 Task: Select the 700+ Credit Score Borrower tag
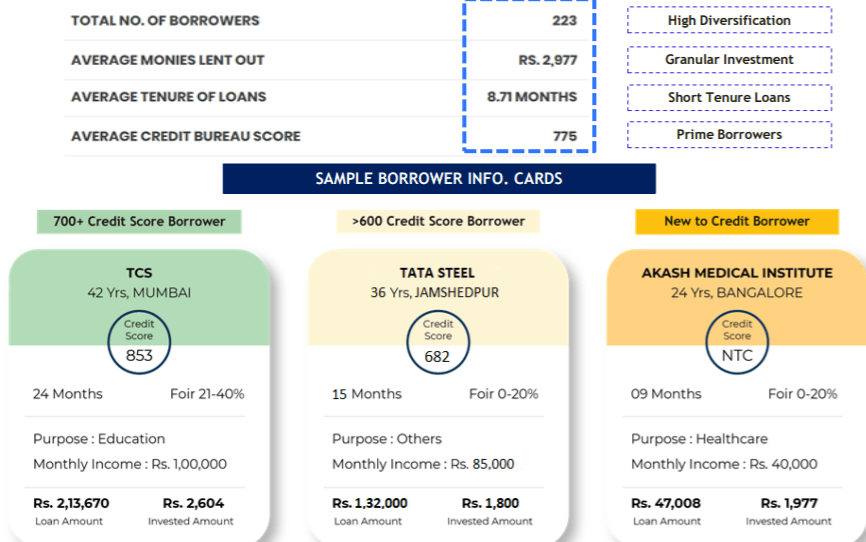coord(139,222)
